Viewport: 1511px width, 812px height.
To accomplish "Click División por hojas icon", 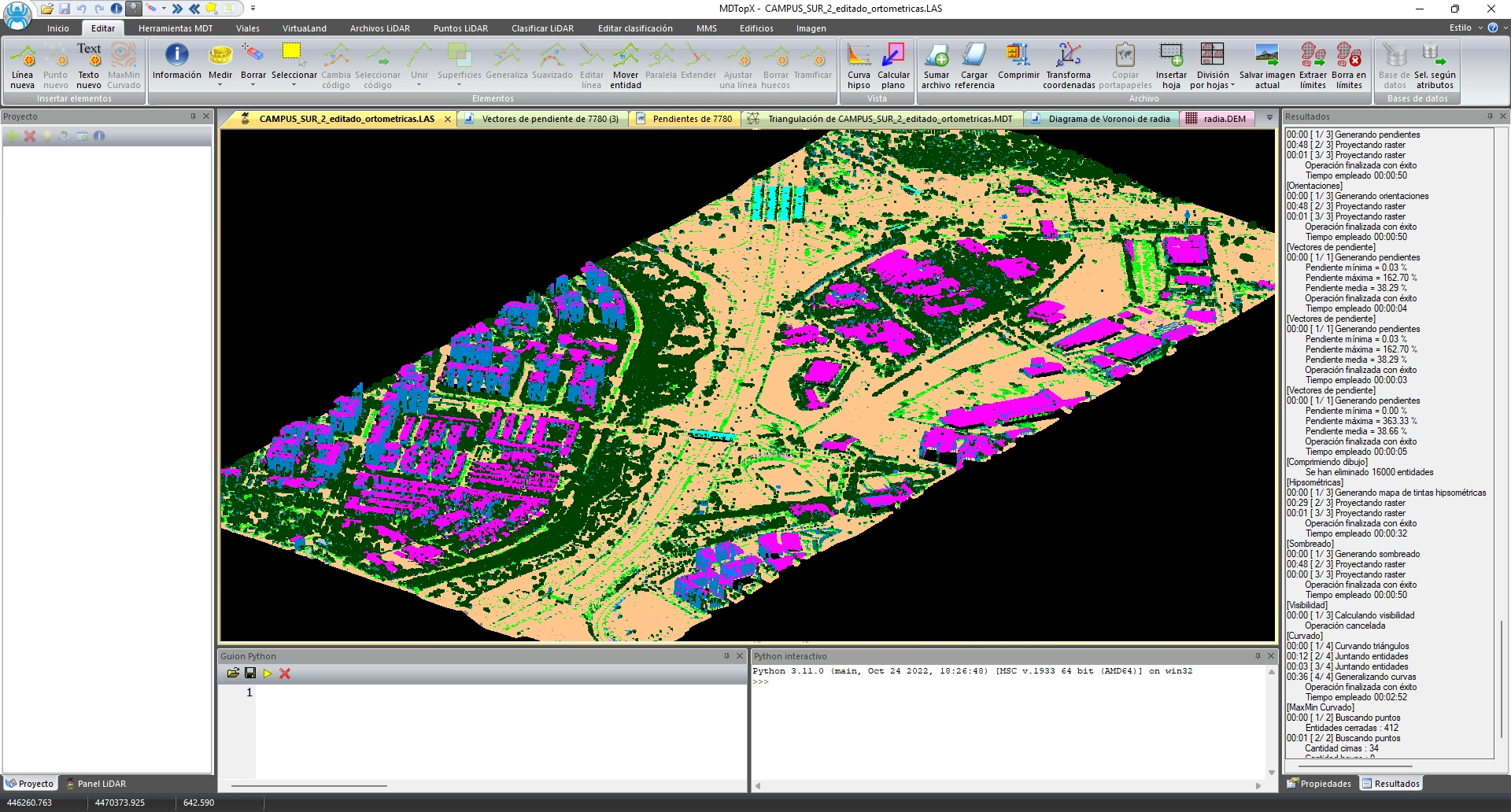I will (x=1212, y=55).
